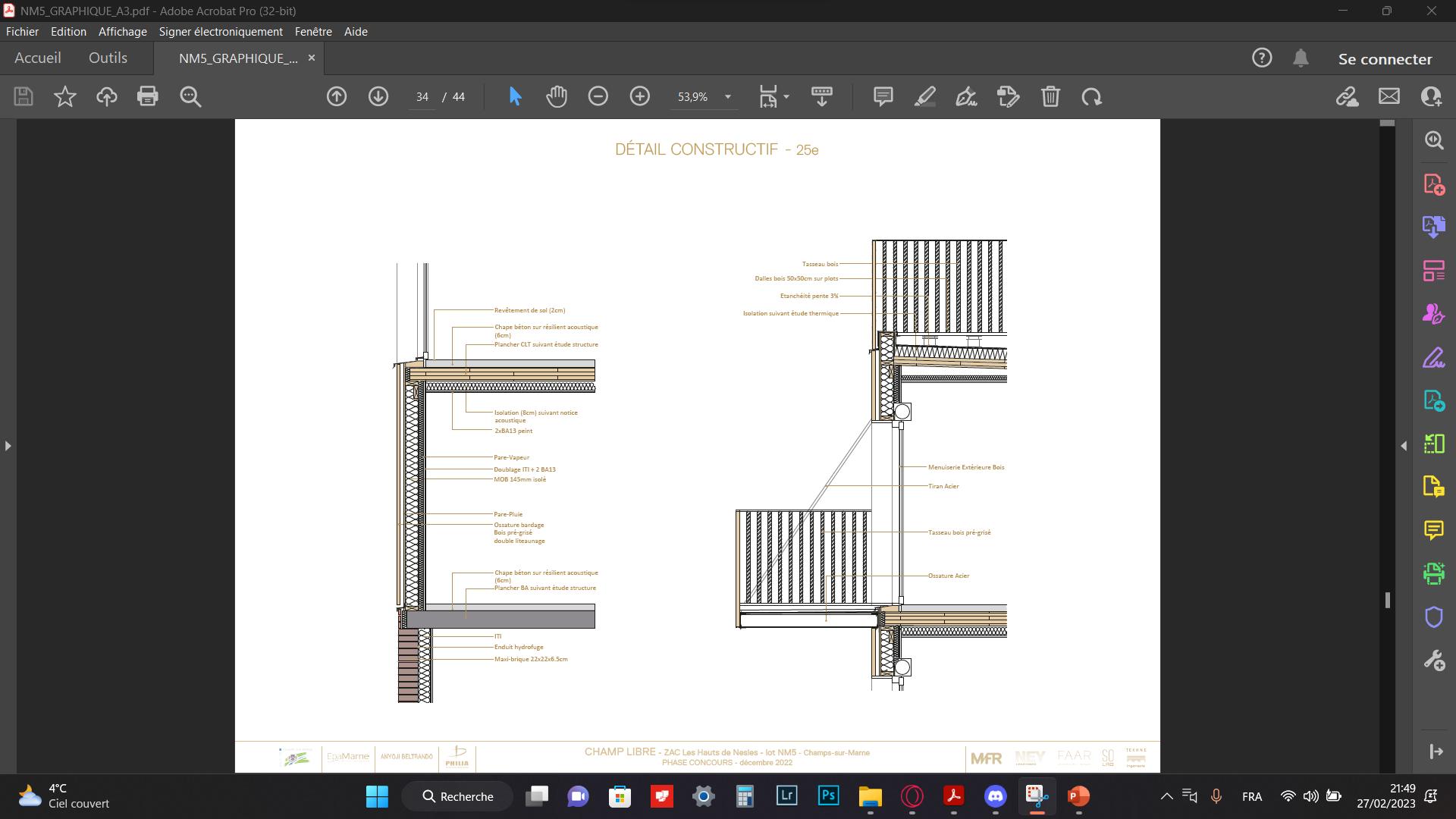Open the Edition menu

[x=68, y=31]
